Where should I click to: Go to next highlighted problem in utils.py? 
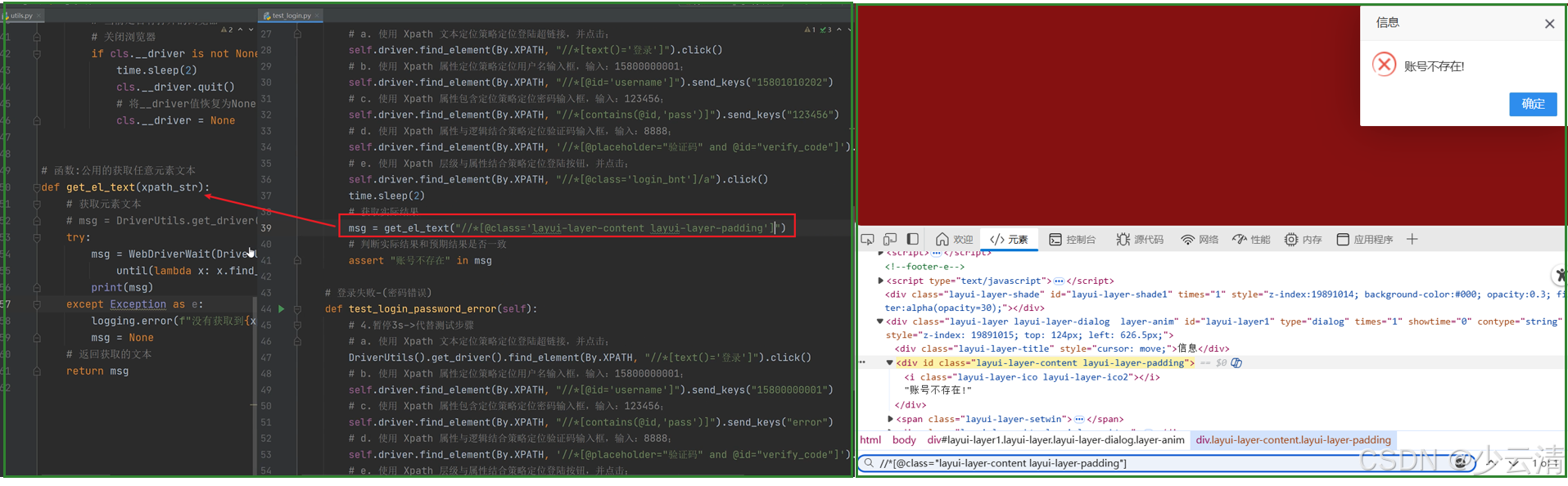tap(251, 29)
